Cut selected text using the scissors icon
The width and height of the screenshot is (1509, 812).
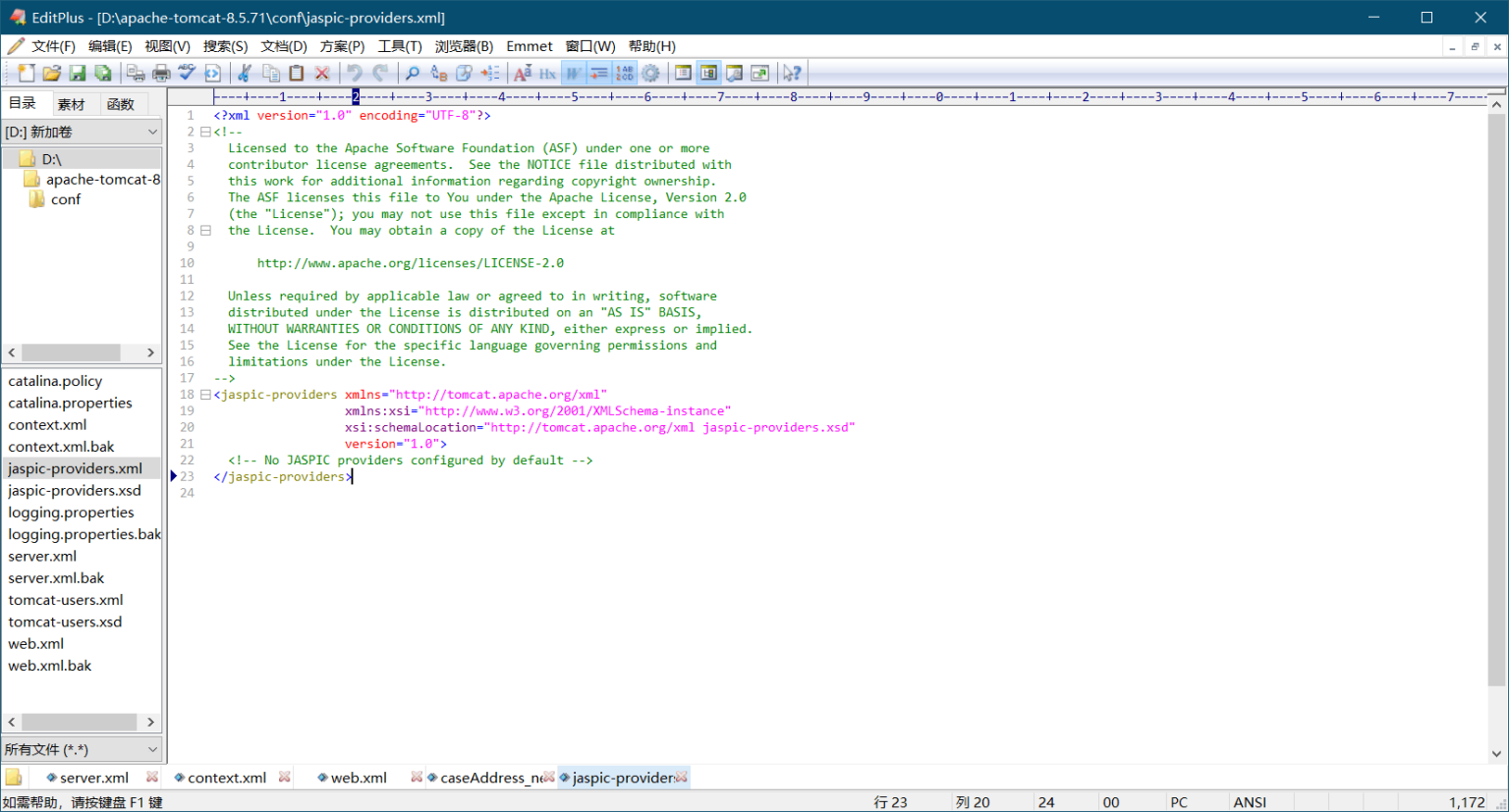click(x=245, y=73)
